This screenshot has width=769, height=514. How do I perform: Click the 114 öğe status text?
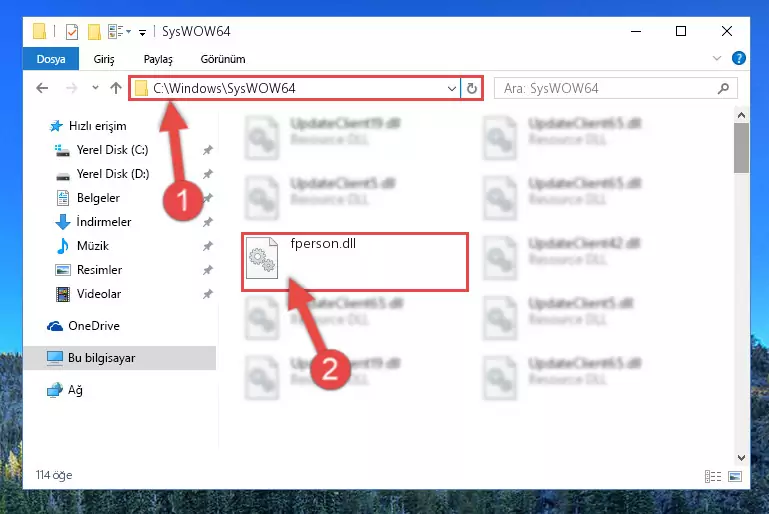(x=54, y=475)
